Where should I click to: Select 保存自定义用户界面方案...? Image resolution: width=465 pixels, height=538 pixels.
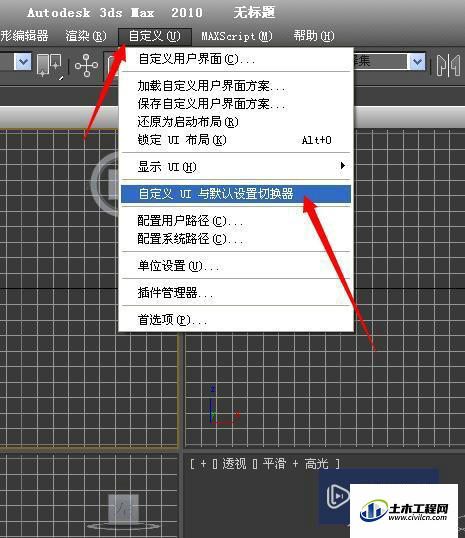236,104
